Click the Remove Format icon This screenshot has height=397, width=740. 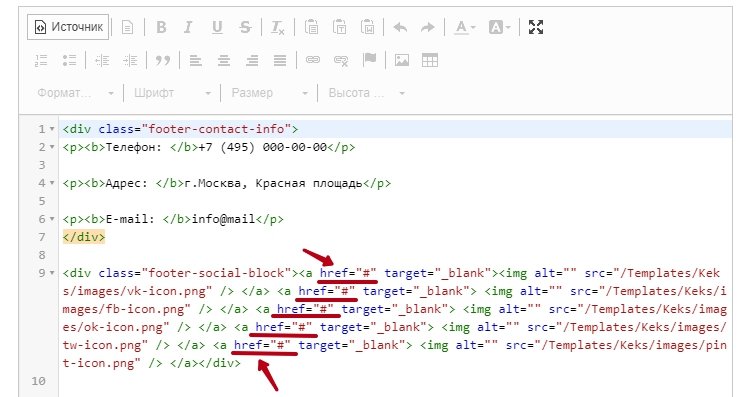[278, 27]
